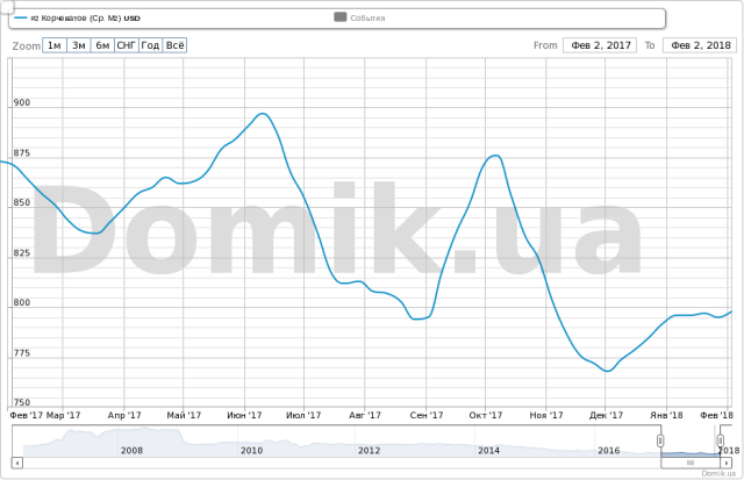Edit the To date field

[700, 46]
